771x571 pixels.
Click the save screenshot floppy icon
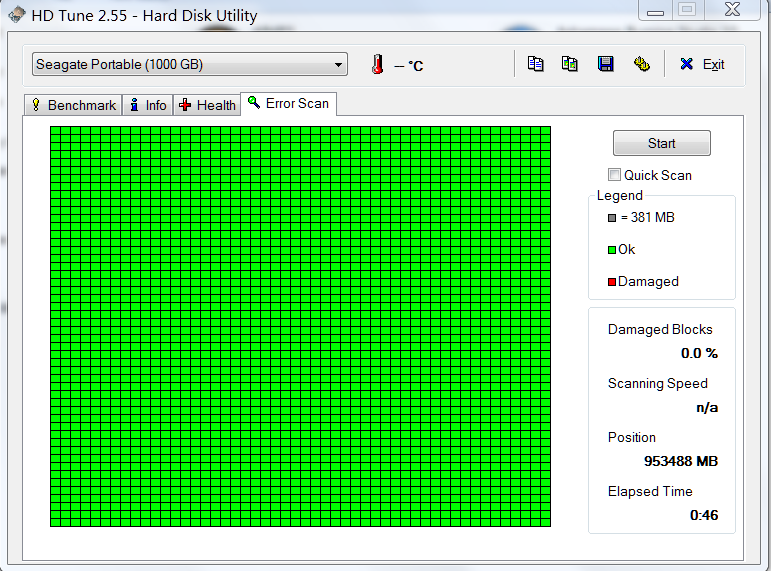(605, 64)
